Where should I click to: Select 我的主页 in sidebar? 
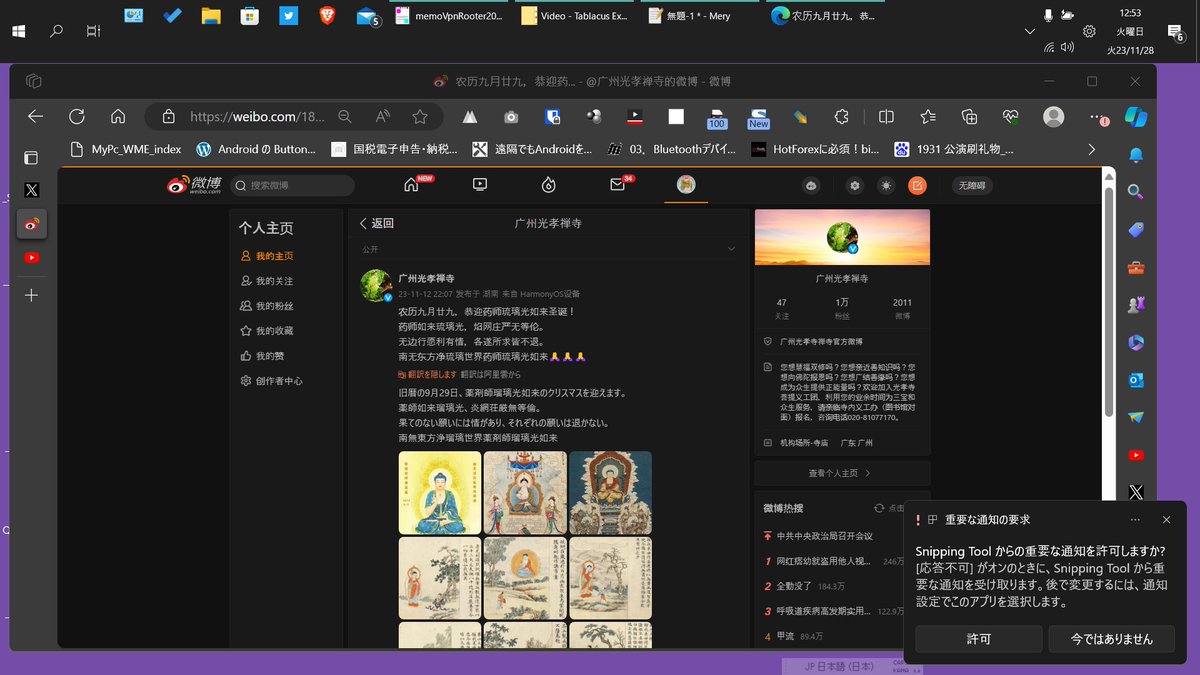click(267, 256)
